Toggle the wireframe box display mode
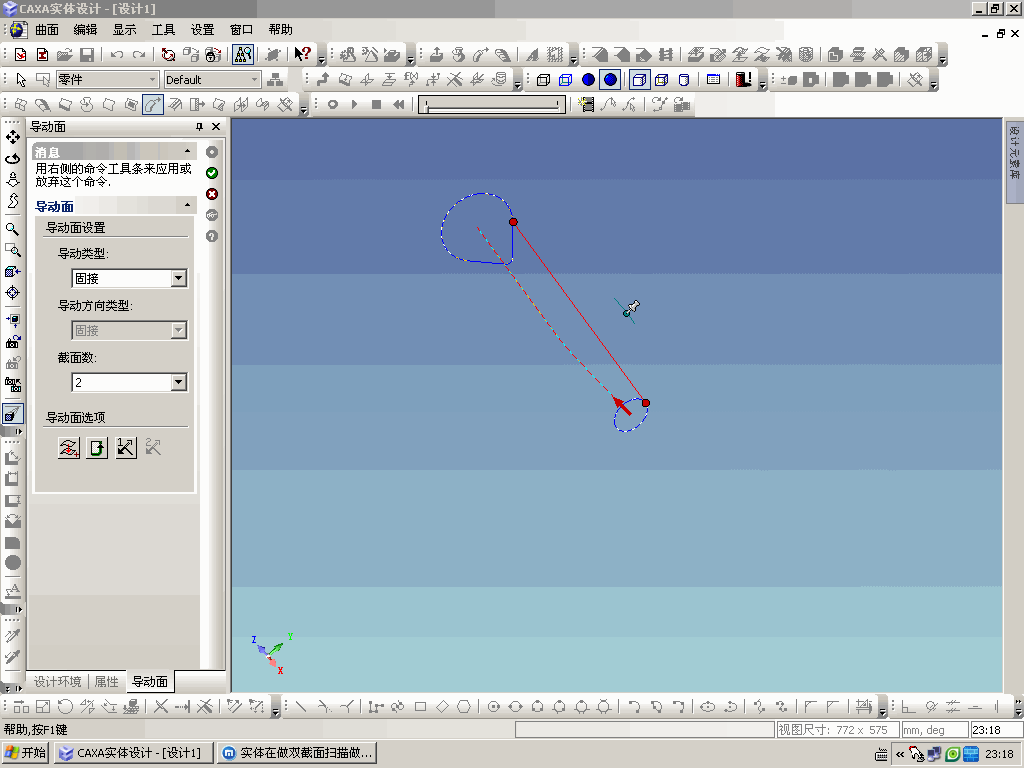Screen dimensions: 1024x768 [x=543, y=80]
